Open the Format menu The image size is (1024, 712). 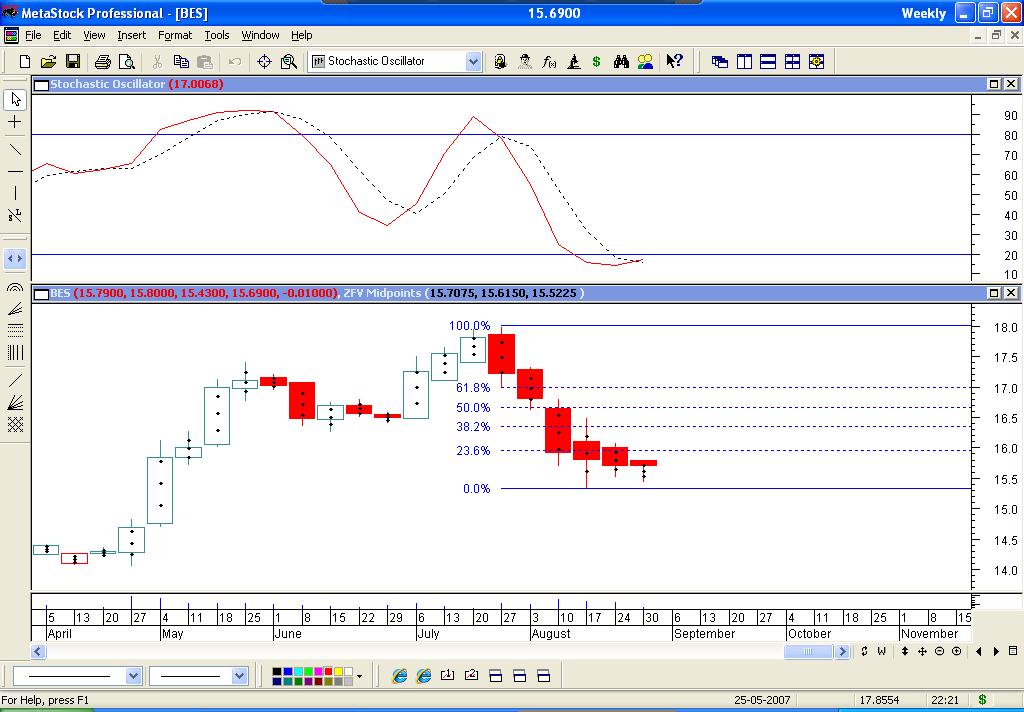pos(175,35)
